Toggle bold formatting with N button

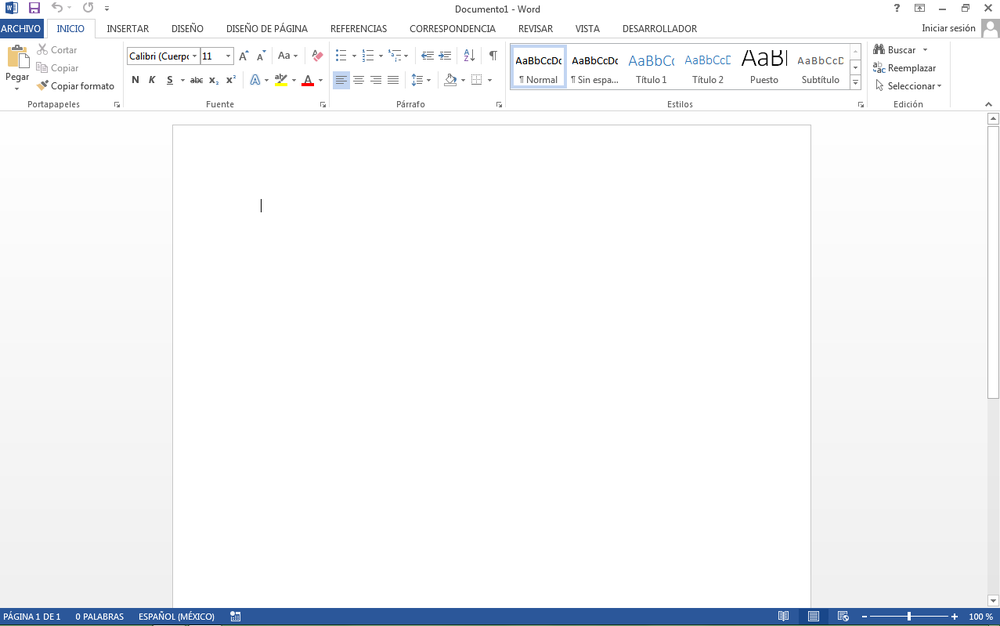135,80
